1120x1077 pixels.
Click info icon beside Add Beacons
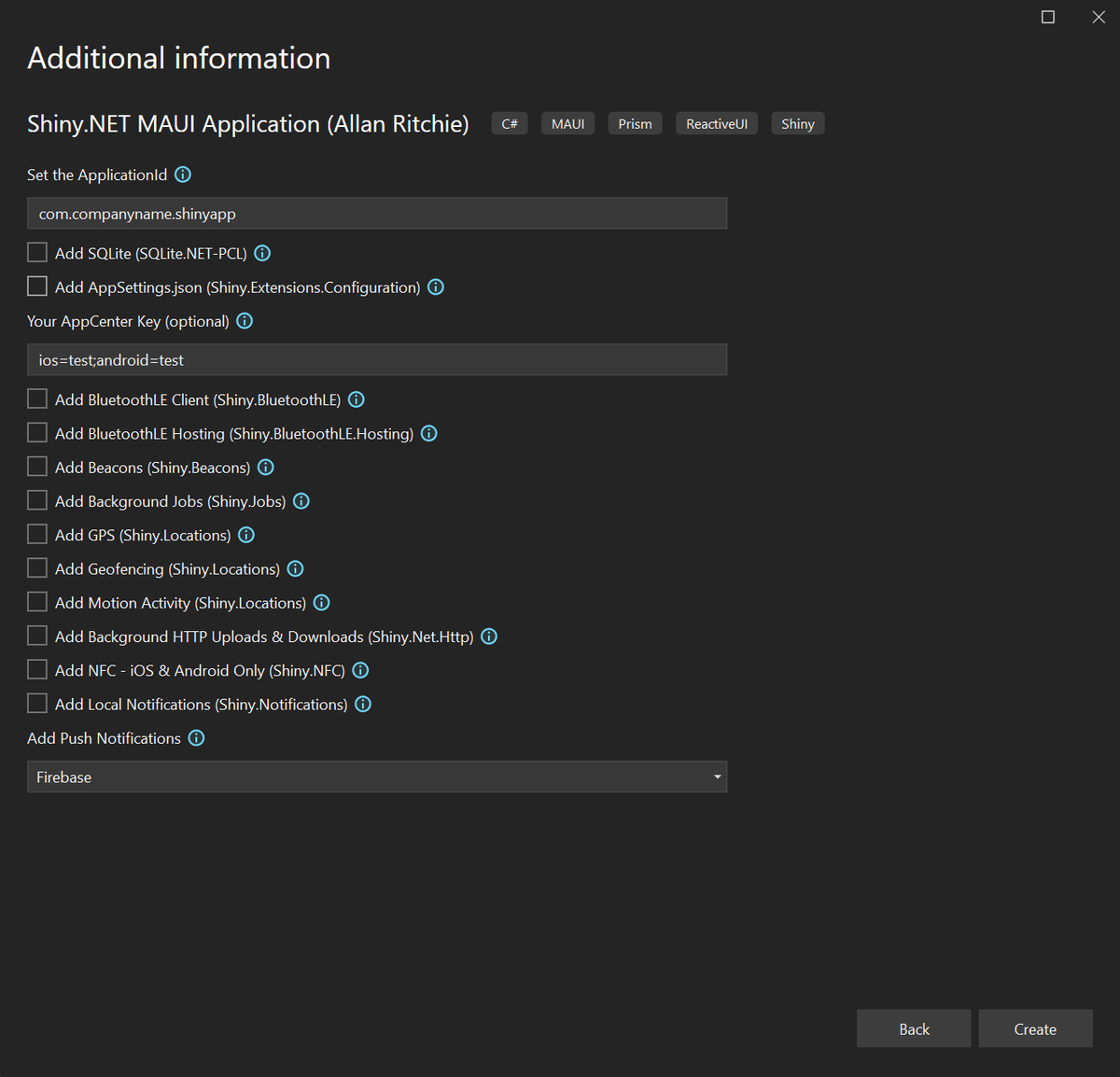tap(266, 467)
